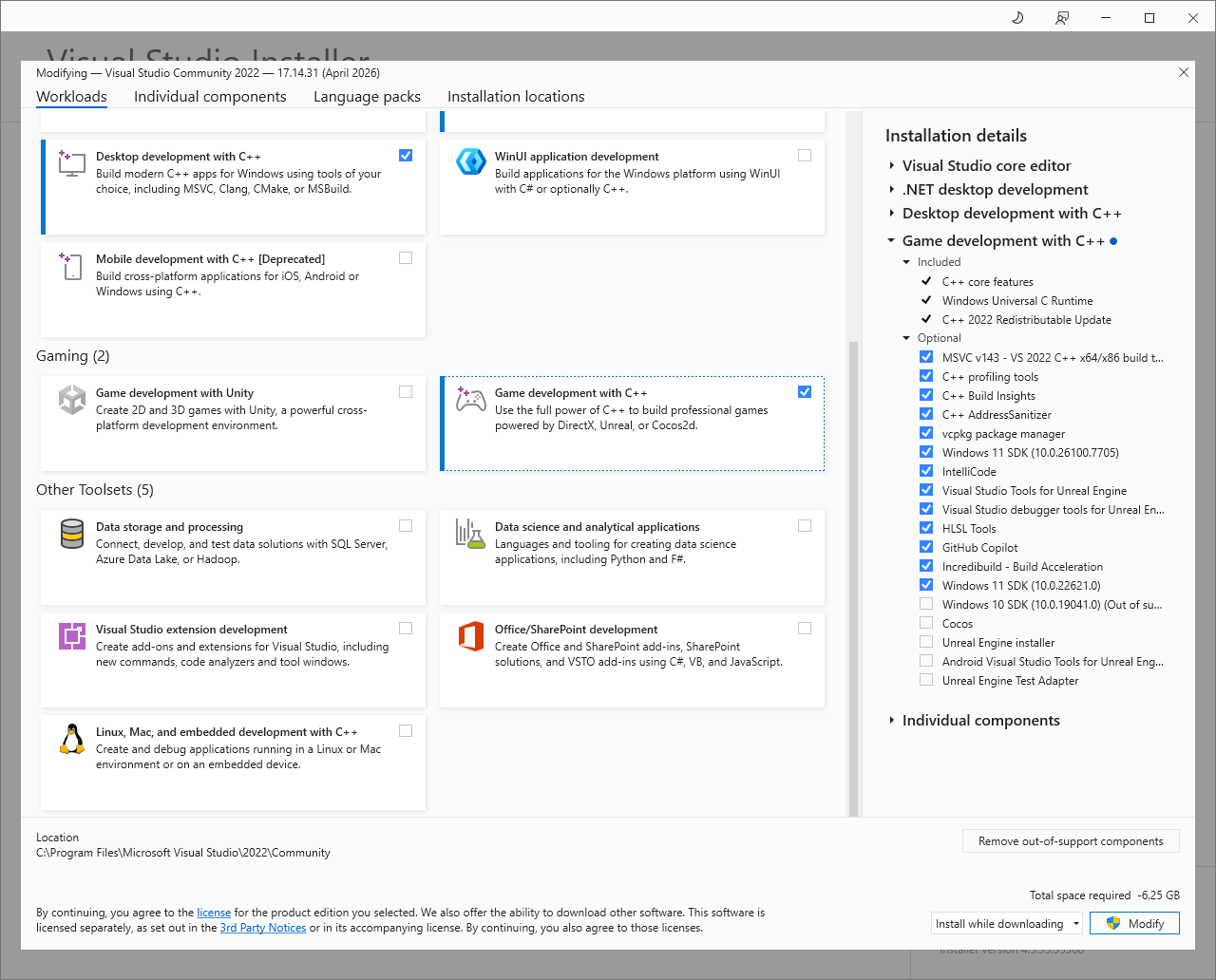The width and height of the screenshot is (1216, 980).
Task: Open the 3rd Party Notices link
Action: point(263,928)
